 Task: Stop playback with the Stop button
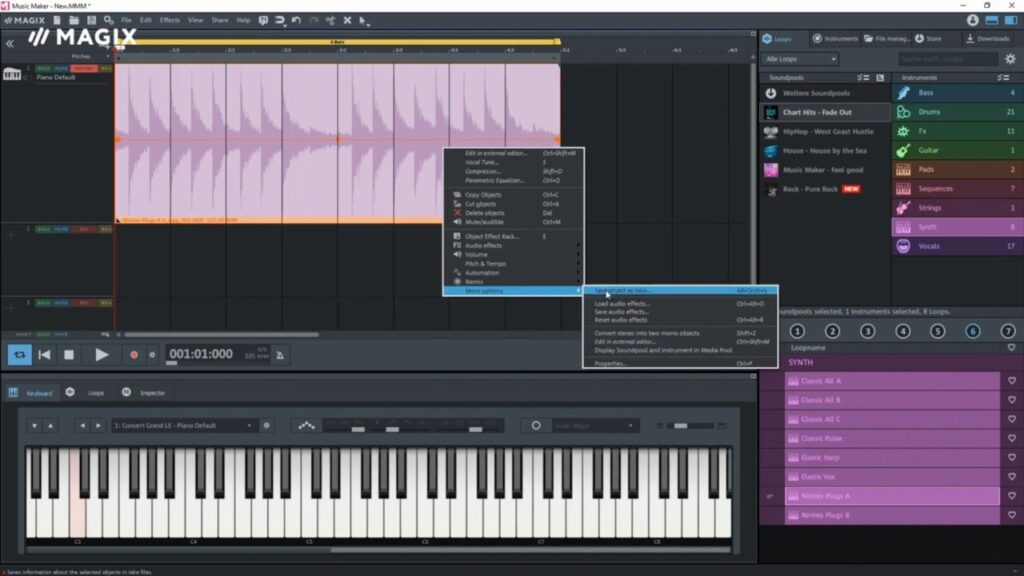pos(69,355)
